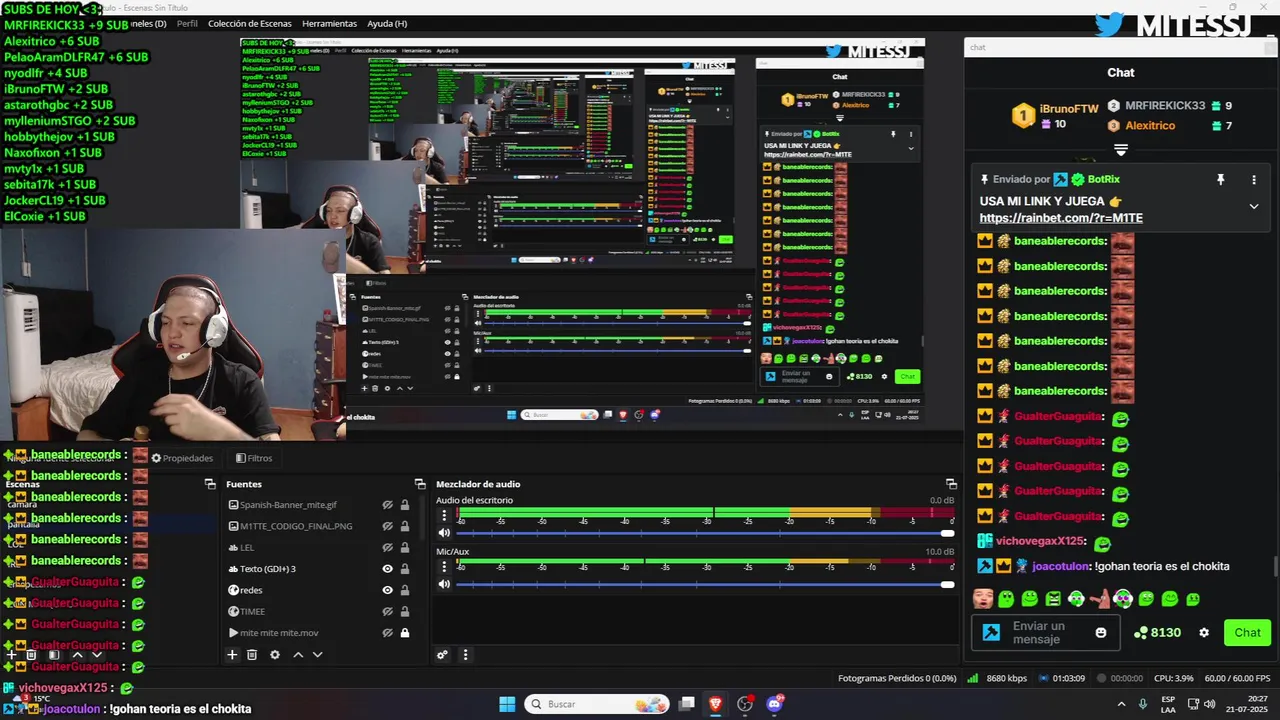Open OBS Studio from the taskbar
The width and height of the screenshot is (1280, 720).
(x=745, y=704)
